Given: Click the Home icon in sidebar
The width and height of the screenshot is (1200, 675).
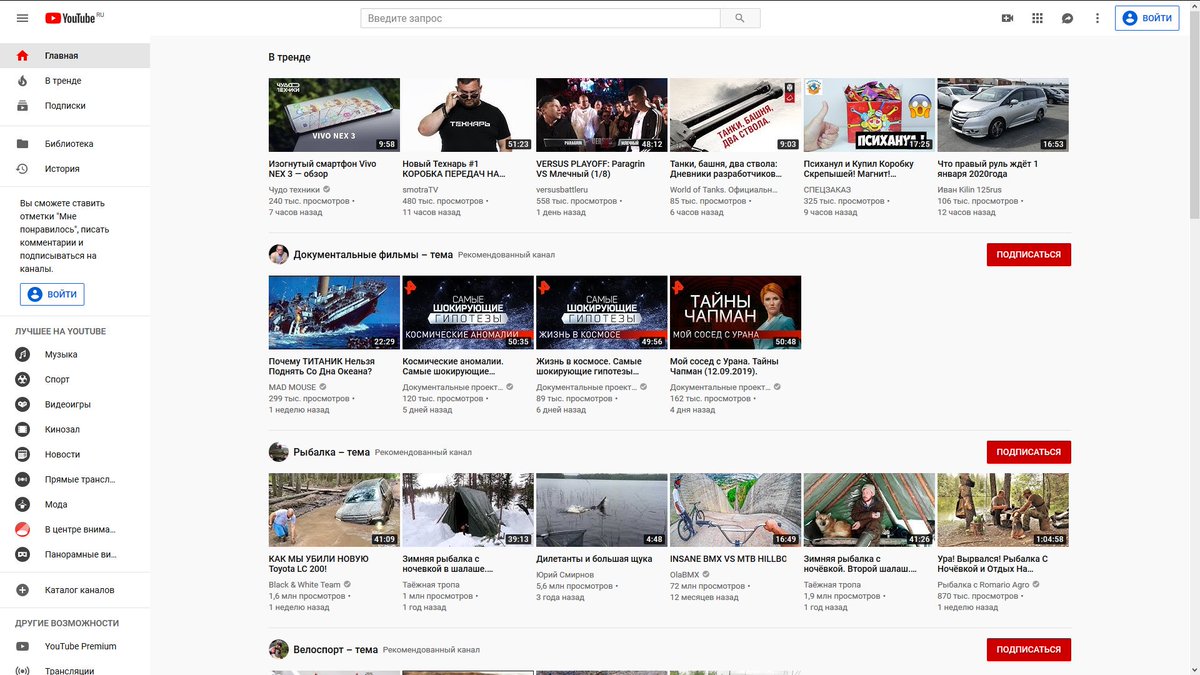Looking at the screenshot, I should point(22,56).
